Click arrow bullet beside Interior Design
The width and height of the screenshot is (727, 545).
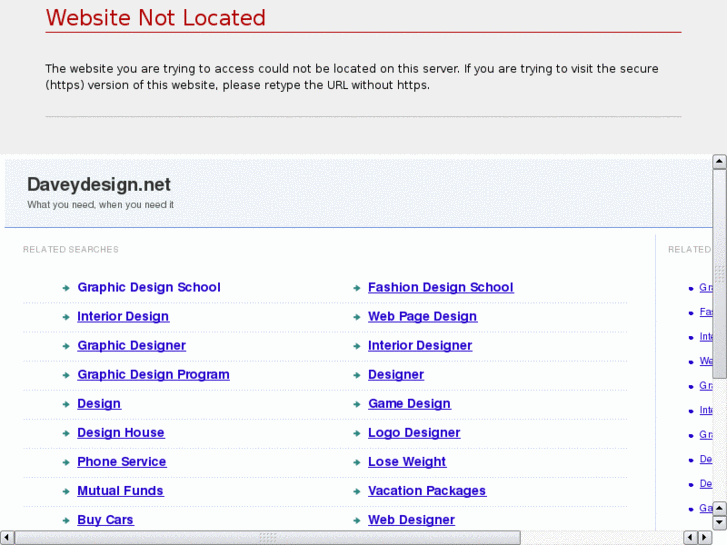(x=66, y=317)
